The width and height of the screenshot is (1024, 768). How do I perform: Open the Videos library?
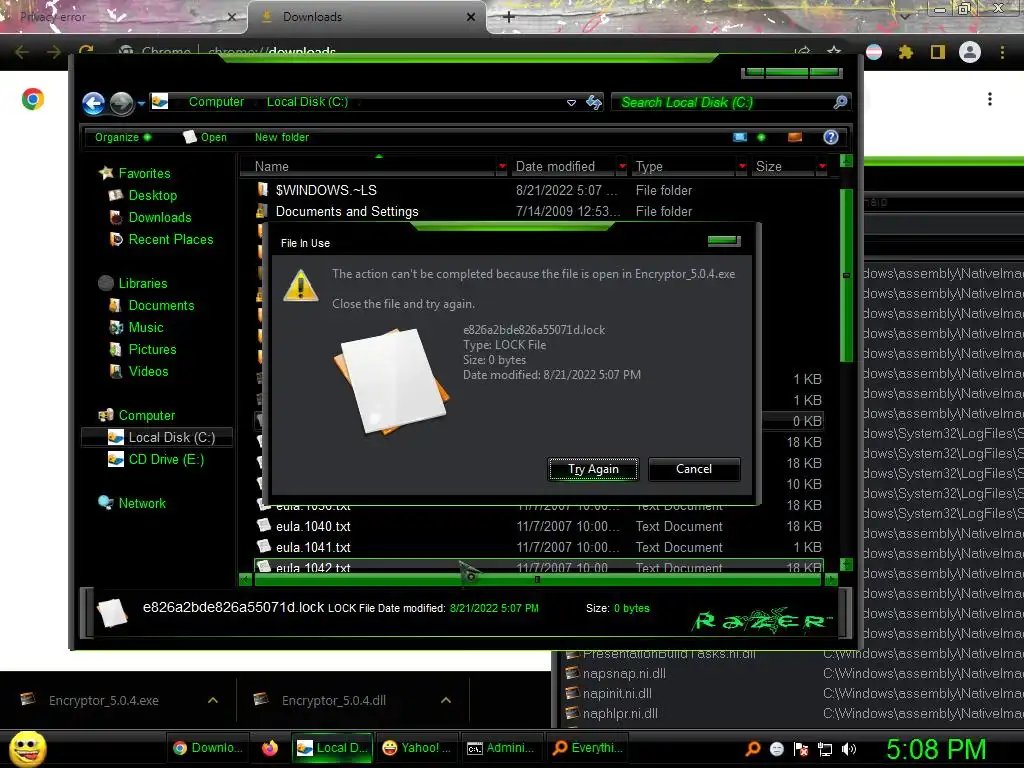(x=148, y=372)
